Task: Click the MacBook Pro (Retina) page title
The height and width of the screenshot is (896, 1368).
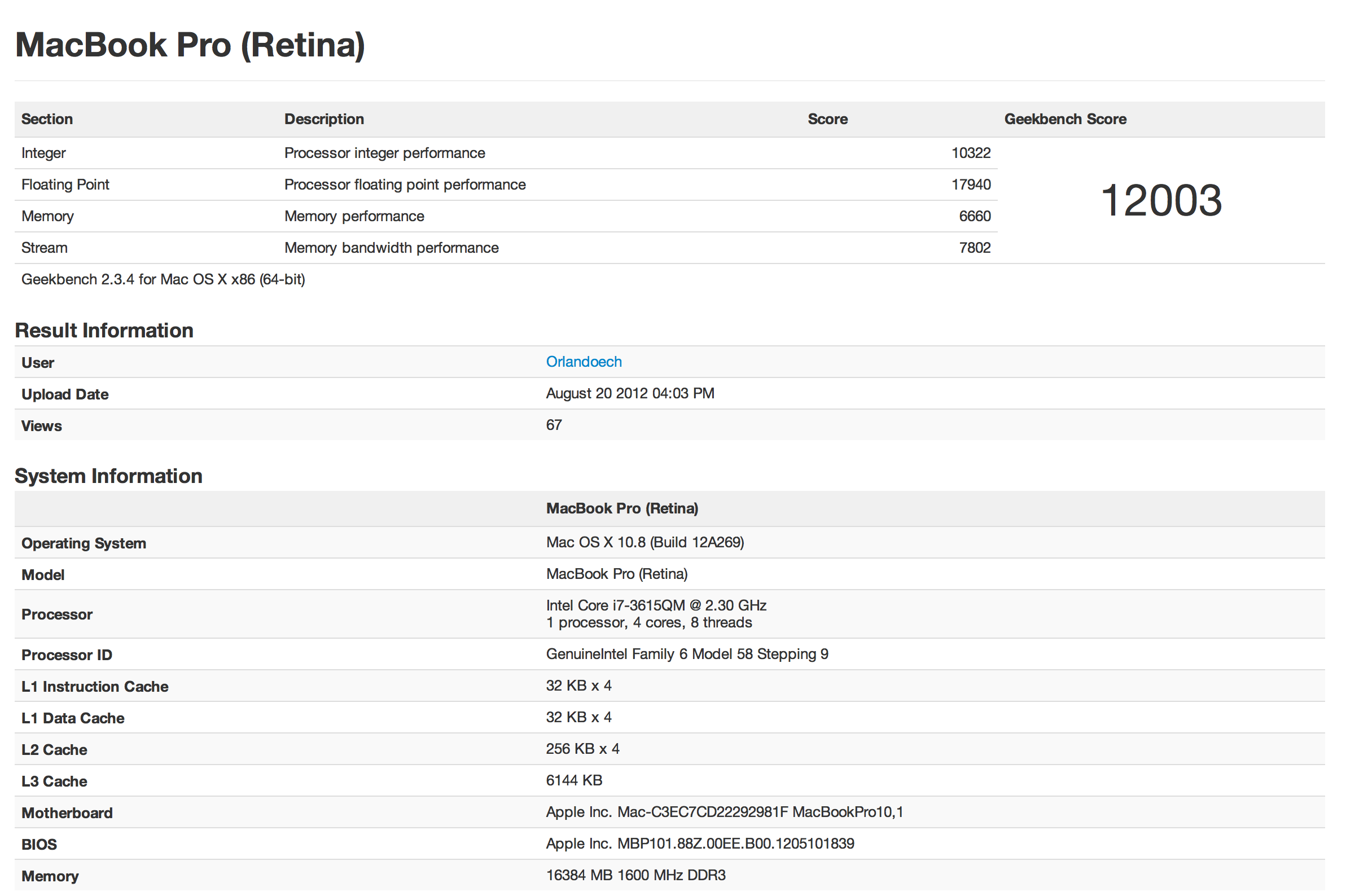Action: click(190, 45)
